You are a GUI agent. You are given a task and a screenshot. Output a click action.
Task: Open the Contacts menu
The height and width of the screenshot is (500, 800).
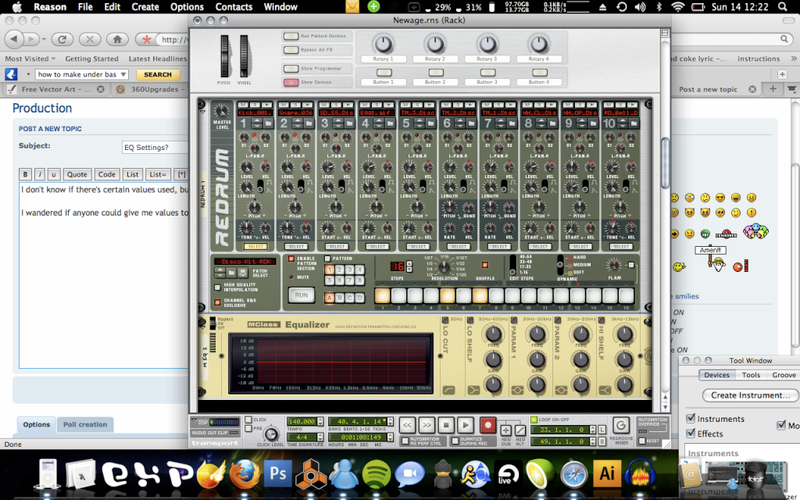click(234, 7)
